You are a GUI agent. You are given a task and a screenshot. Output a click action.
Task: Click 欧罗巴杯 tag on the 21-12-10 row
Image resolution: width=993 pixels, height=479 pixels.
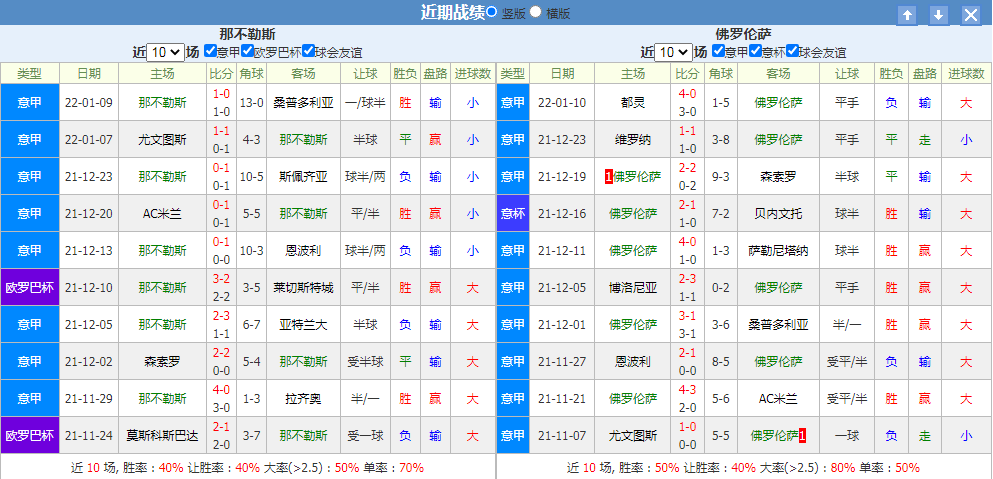tap(30, 288)
